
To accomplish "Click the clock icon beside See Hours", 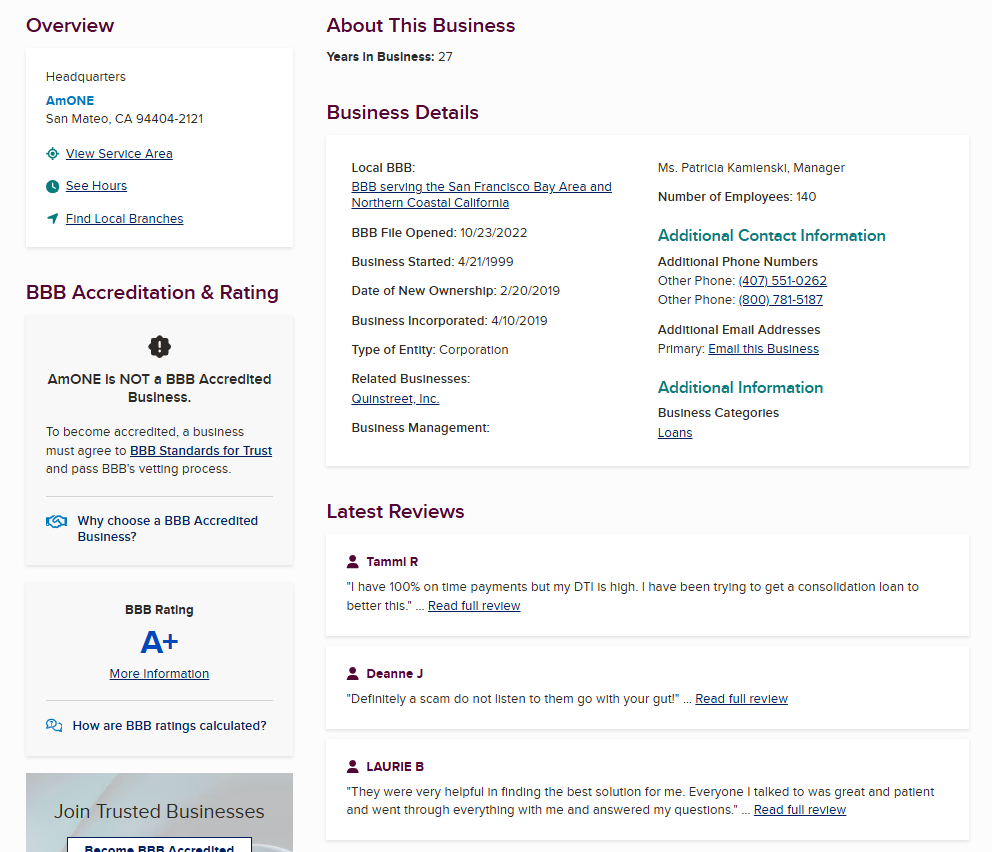I will 53,186.
